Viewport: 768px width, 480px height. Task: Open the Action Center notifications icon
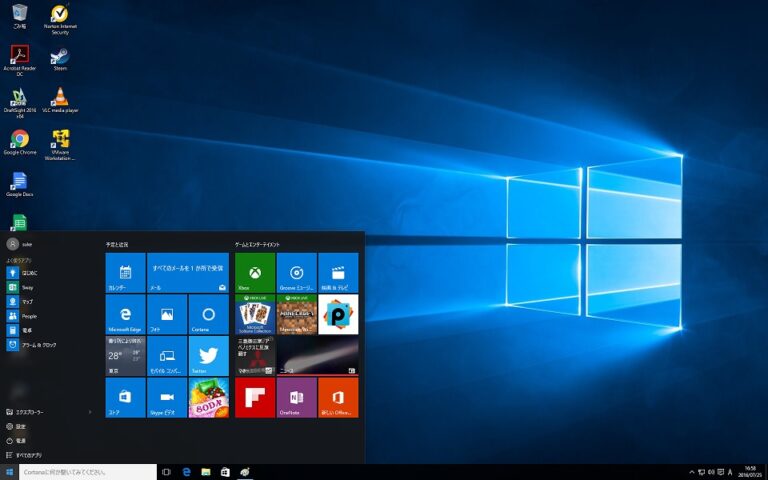[x=720, y=472]
